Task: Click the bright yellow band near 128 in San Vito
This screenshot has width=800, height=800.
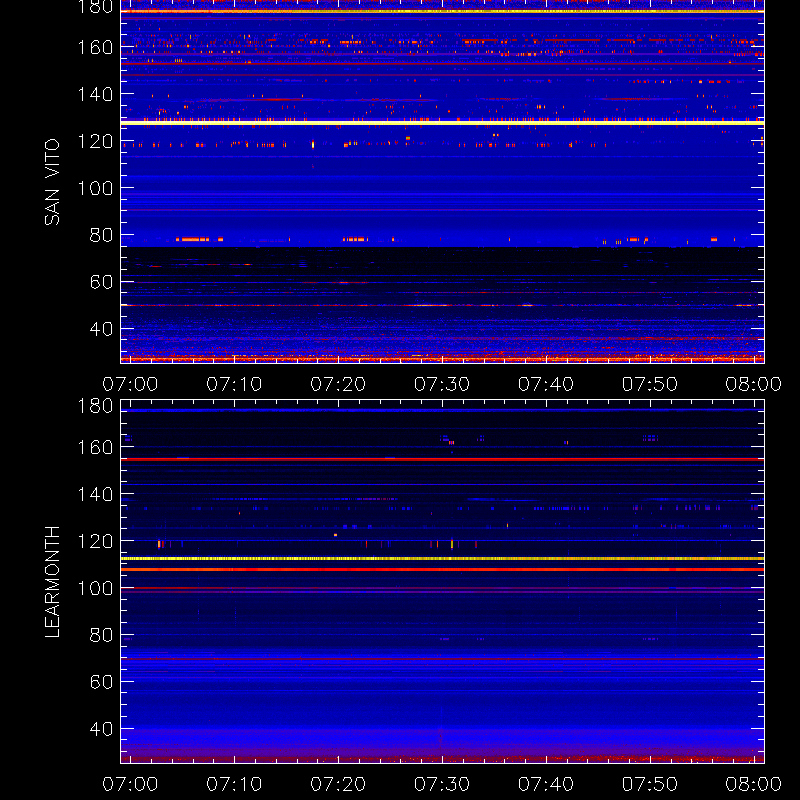Action: click(442, 123)
